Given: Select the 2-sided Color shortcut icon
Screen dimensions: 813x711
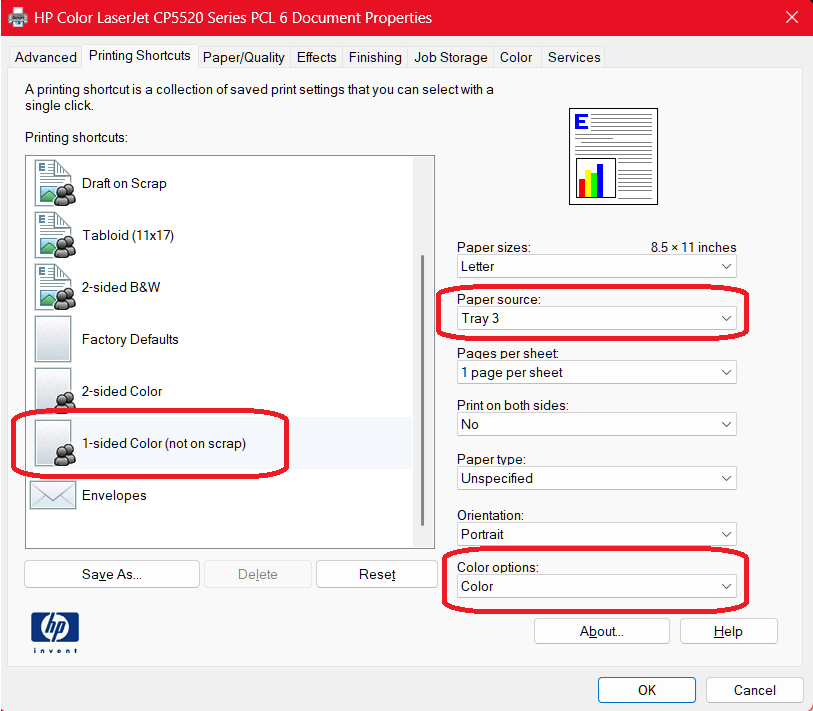Looking at the screenshot, I should coord(54,391).
